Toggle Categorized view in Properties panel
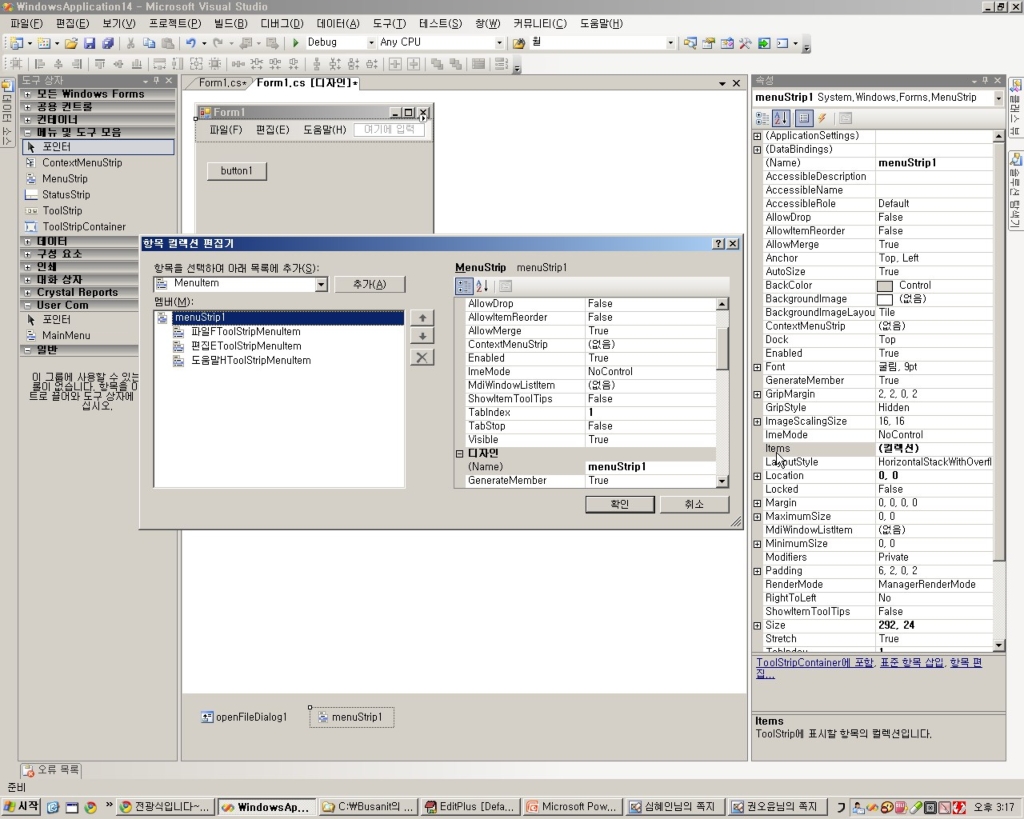The width and height of the screenshot is (1024, 819). point(762,118)
